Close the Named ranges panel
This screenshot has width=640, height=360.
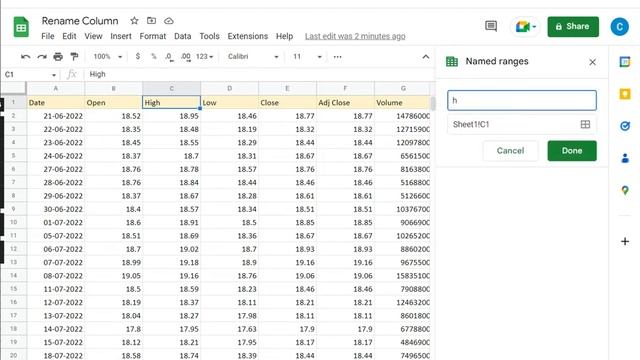[592, 62]
